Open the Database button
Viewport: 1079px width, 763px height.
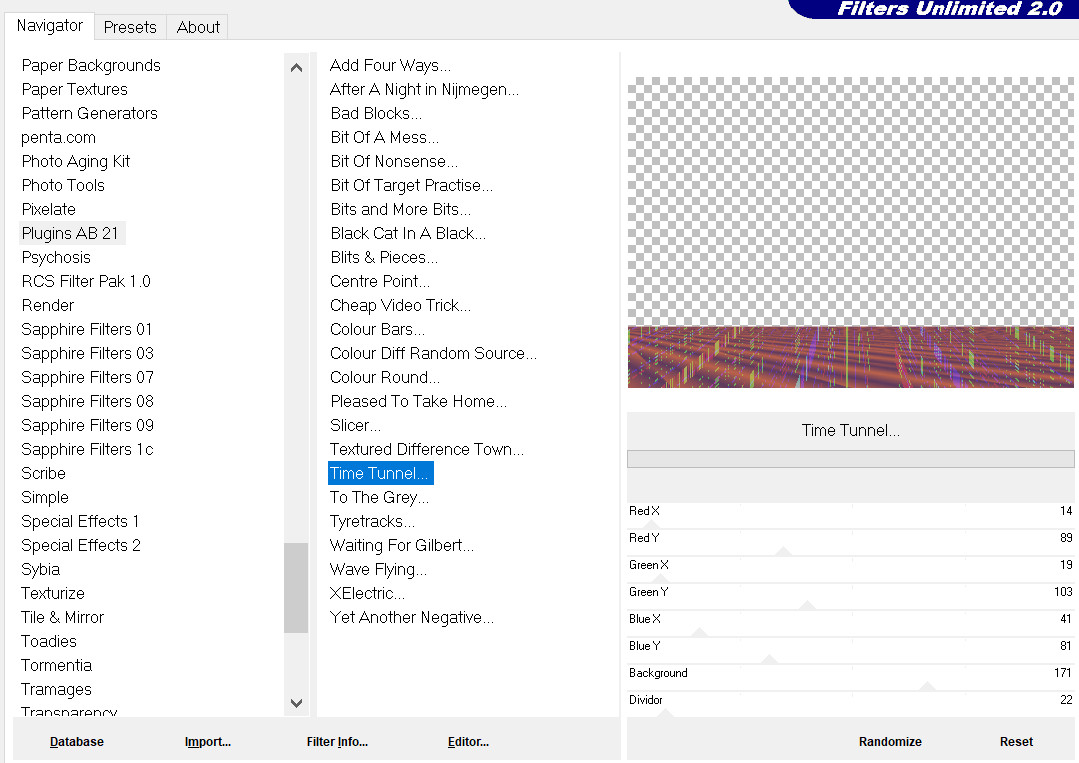[77, 742]
